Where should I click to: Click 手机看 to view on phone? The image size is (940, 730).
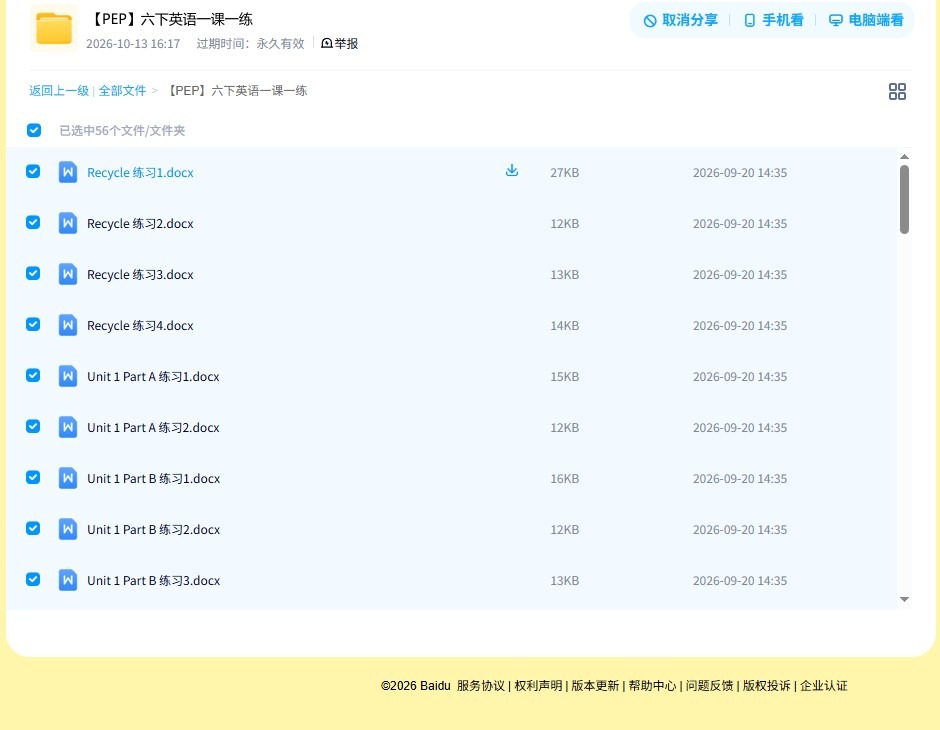tap(773, 20)
